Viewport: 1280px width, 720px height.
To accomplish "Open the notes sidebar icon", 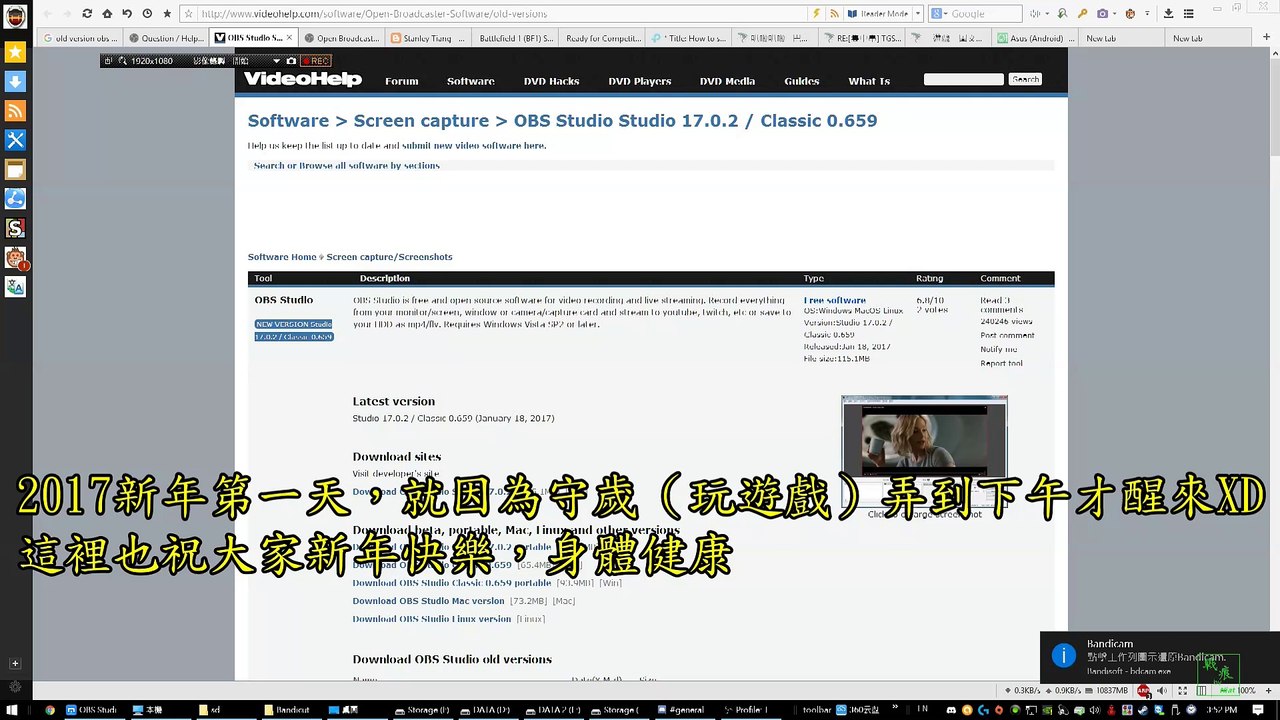I will point(15,170).
